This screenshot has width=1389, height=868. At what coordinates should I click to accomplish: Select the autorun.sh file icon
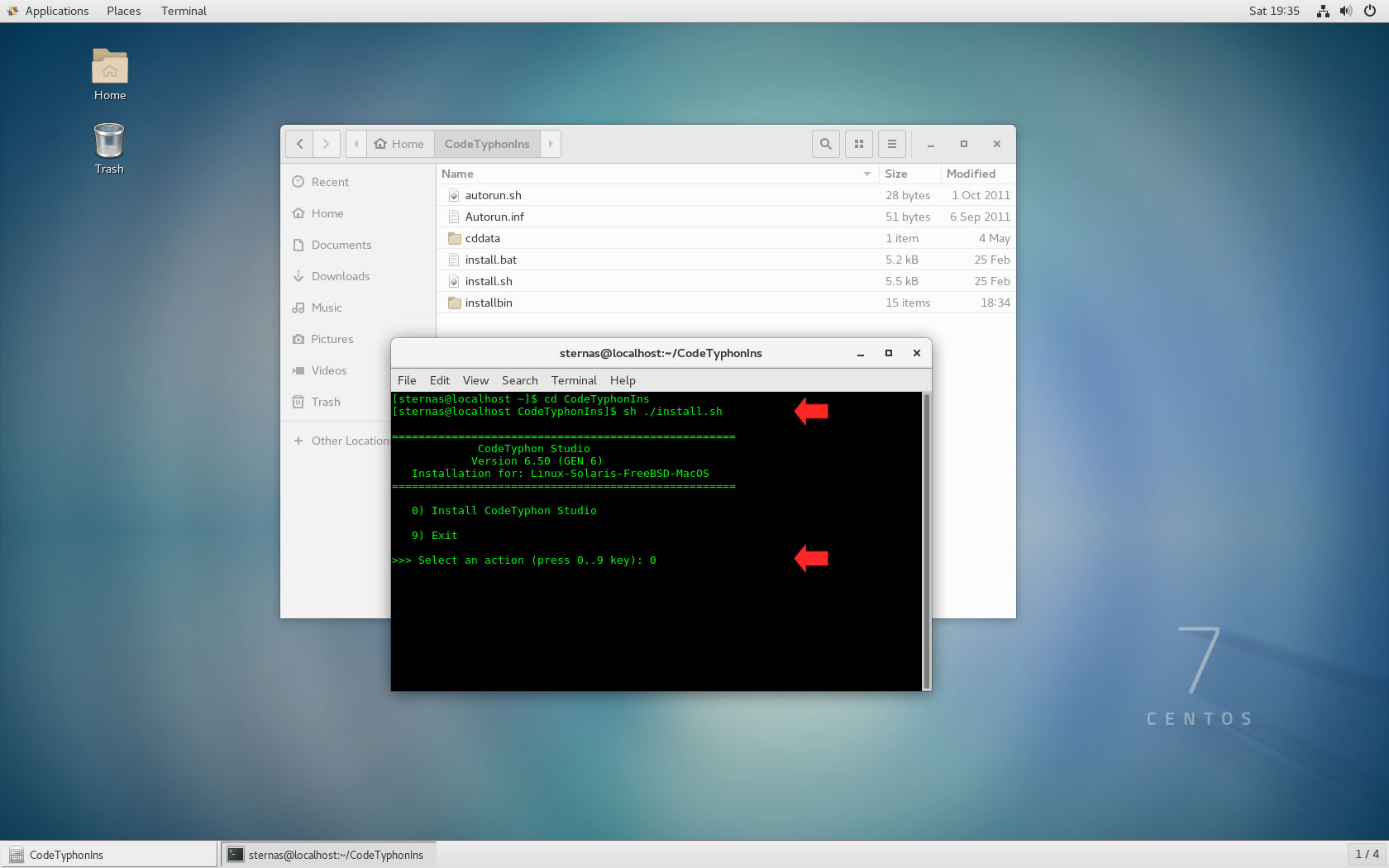[x=454, y=195]
